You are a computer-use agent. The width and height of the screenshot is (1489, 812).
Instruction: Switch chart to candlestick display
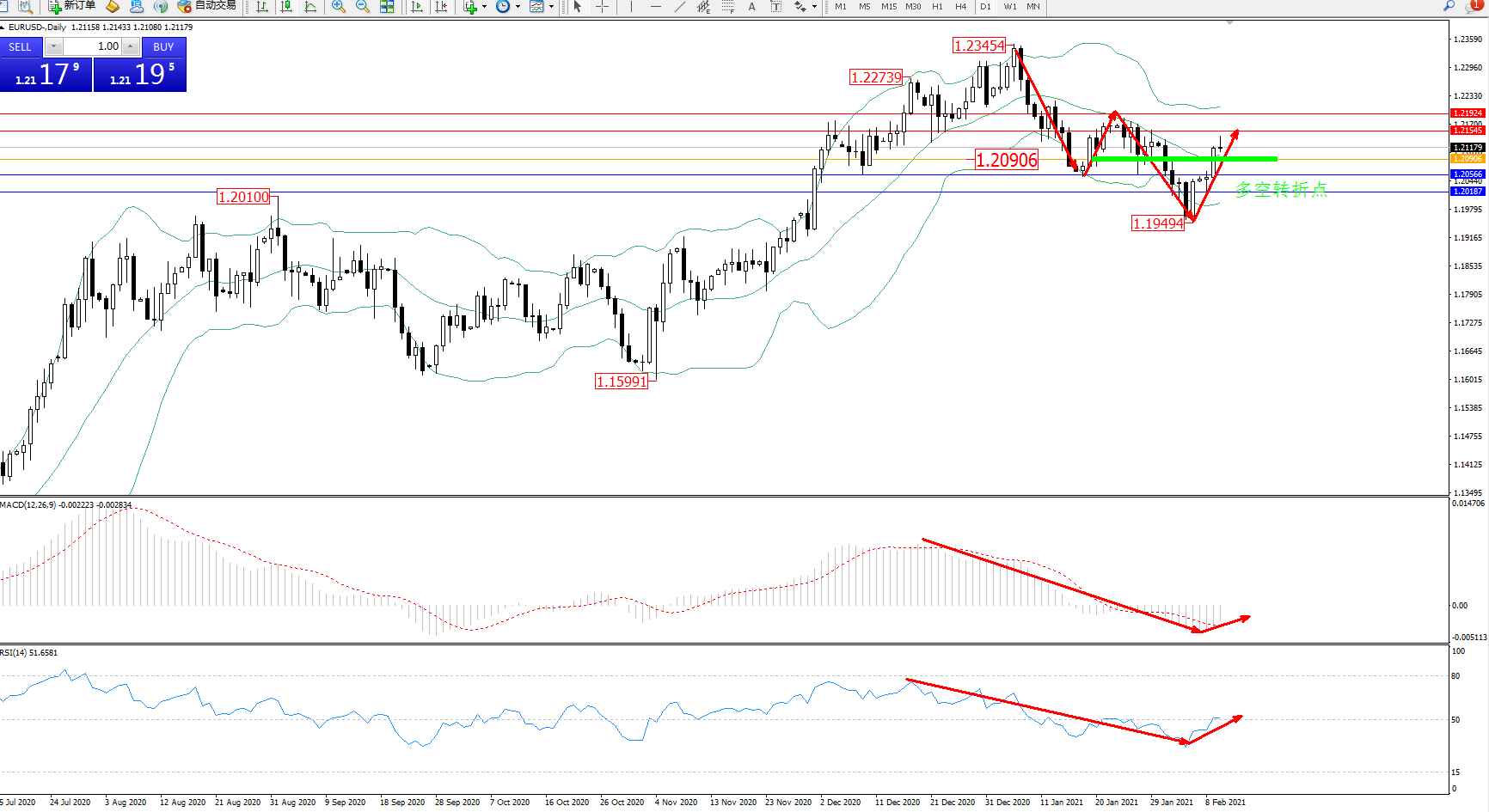(x=286, y=7)
